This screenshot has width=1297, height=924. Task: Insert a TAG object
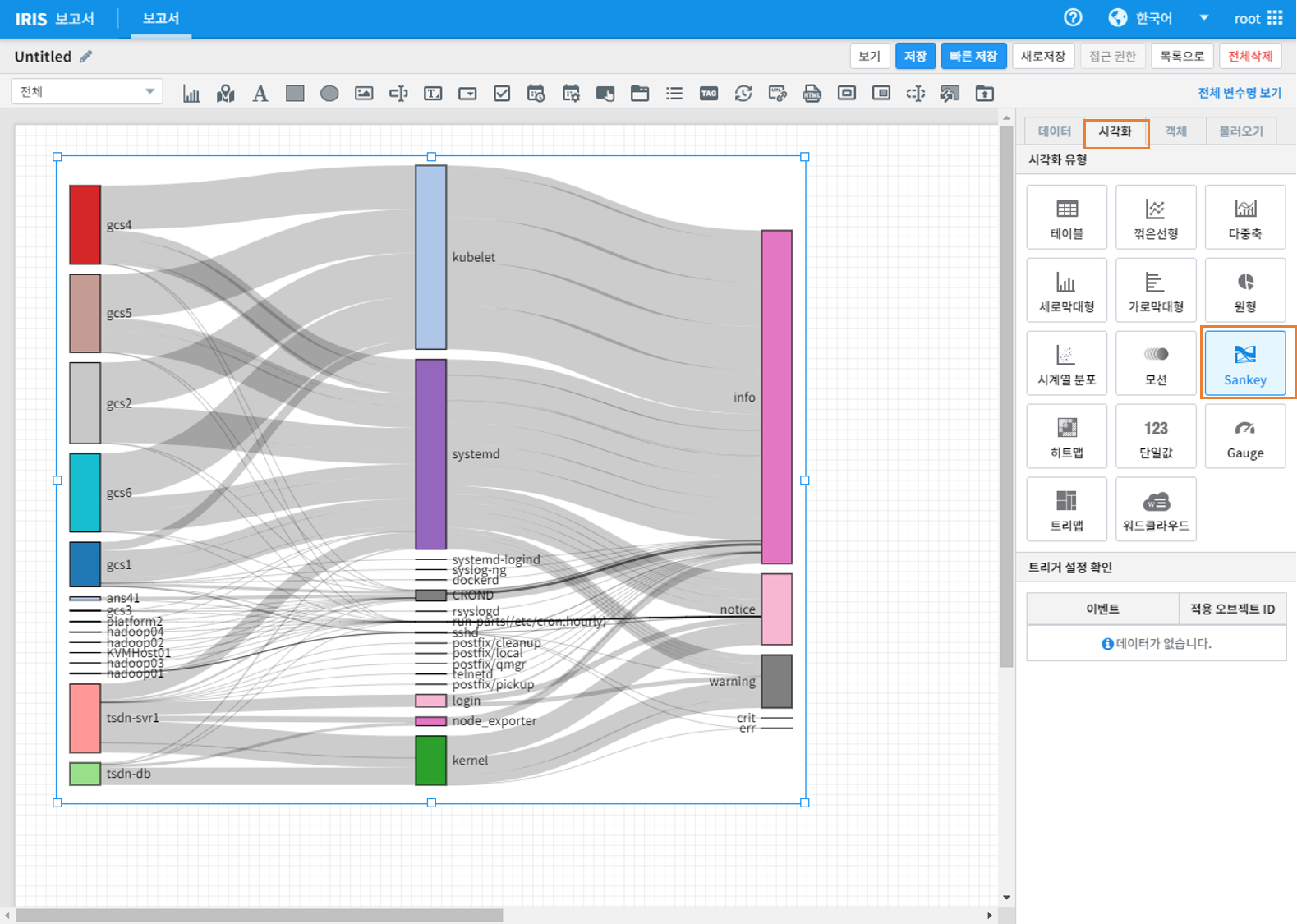click(709, 94)
